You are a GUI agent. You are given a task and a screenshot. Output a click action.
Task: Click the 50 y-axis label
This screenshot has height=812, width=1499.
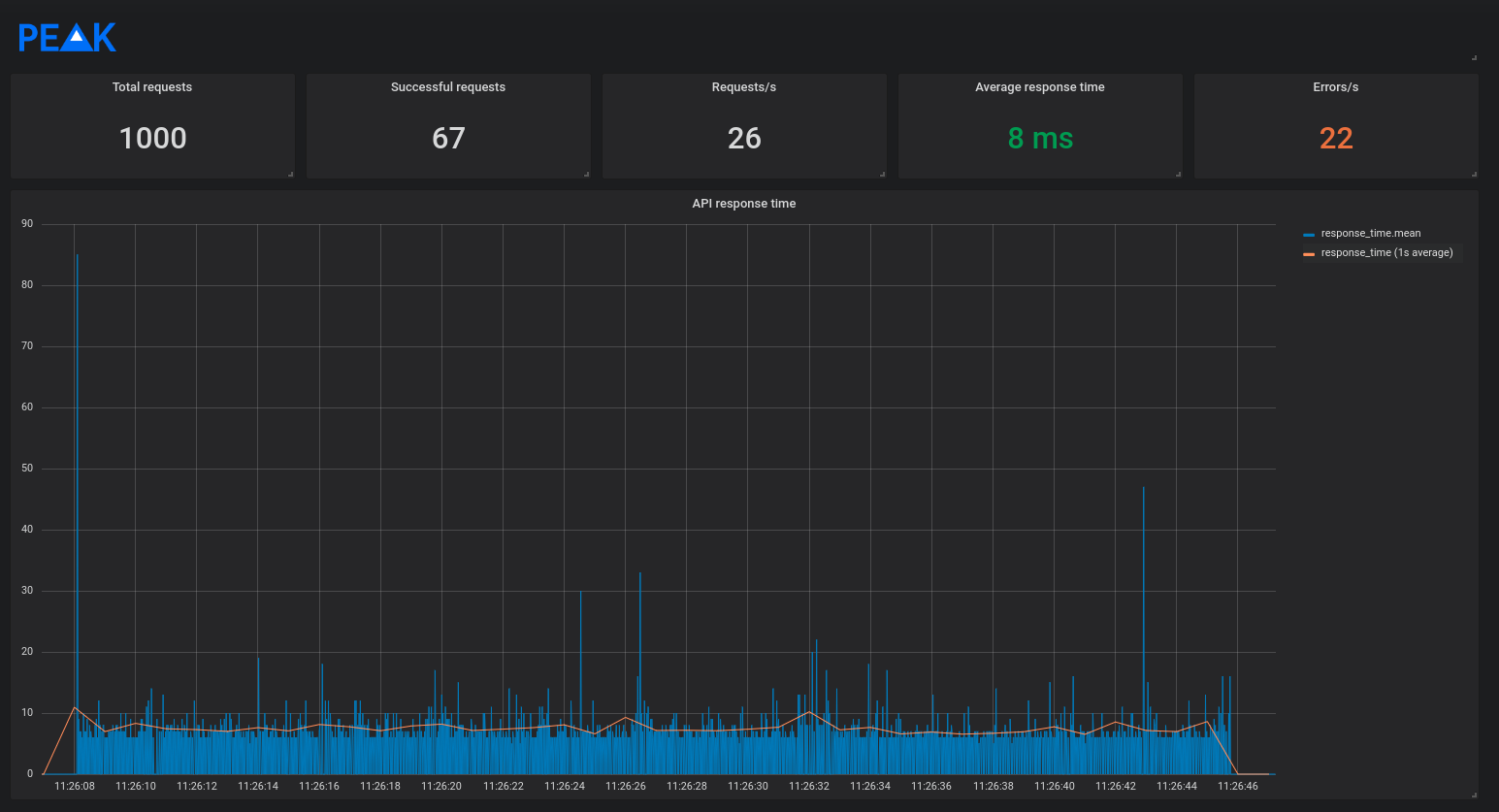tap(27, 469)
